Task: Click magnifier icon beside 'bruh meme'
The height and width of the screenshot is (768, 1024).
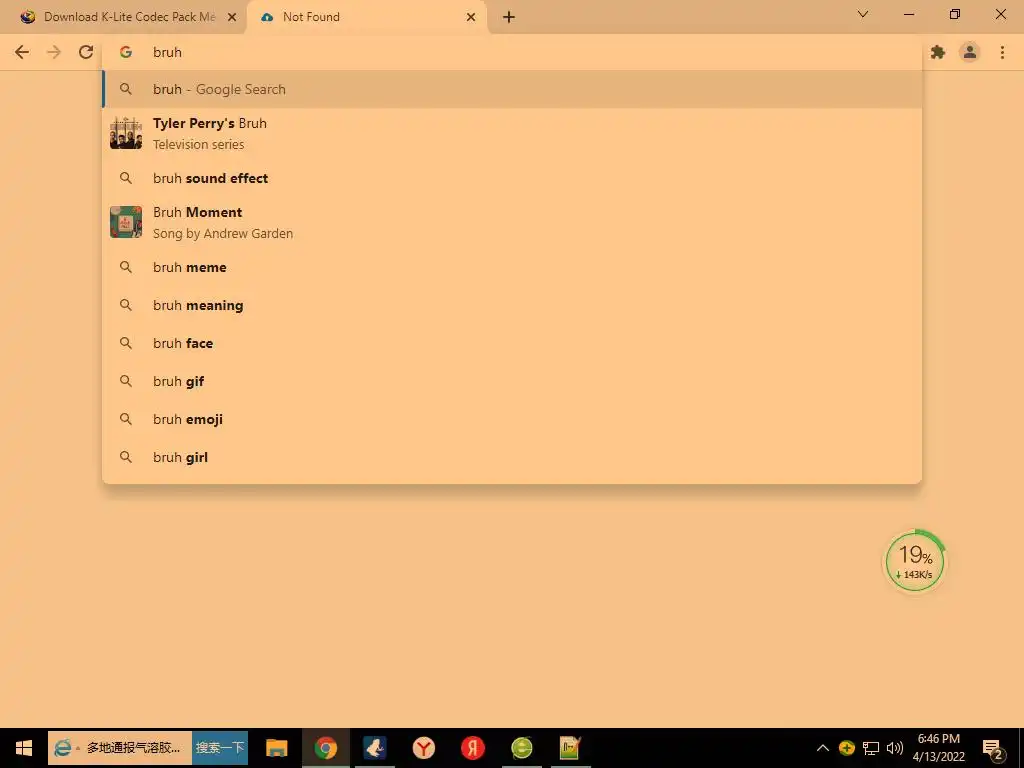Action: click(x=126, y=267)
